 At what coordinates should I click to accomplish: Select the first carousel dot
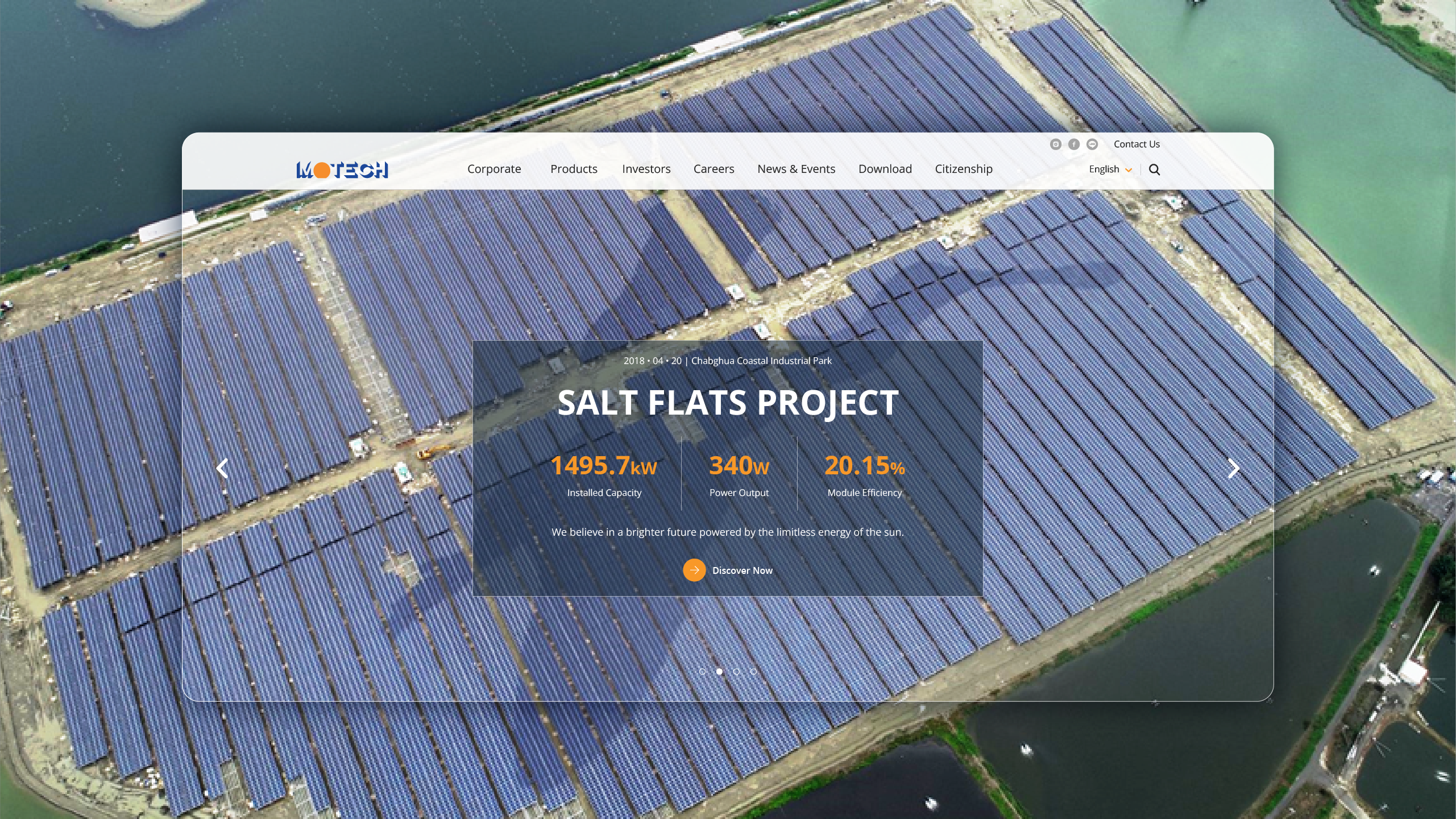pyautogui.click(x=702, y=672)
